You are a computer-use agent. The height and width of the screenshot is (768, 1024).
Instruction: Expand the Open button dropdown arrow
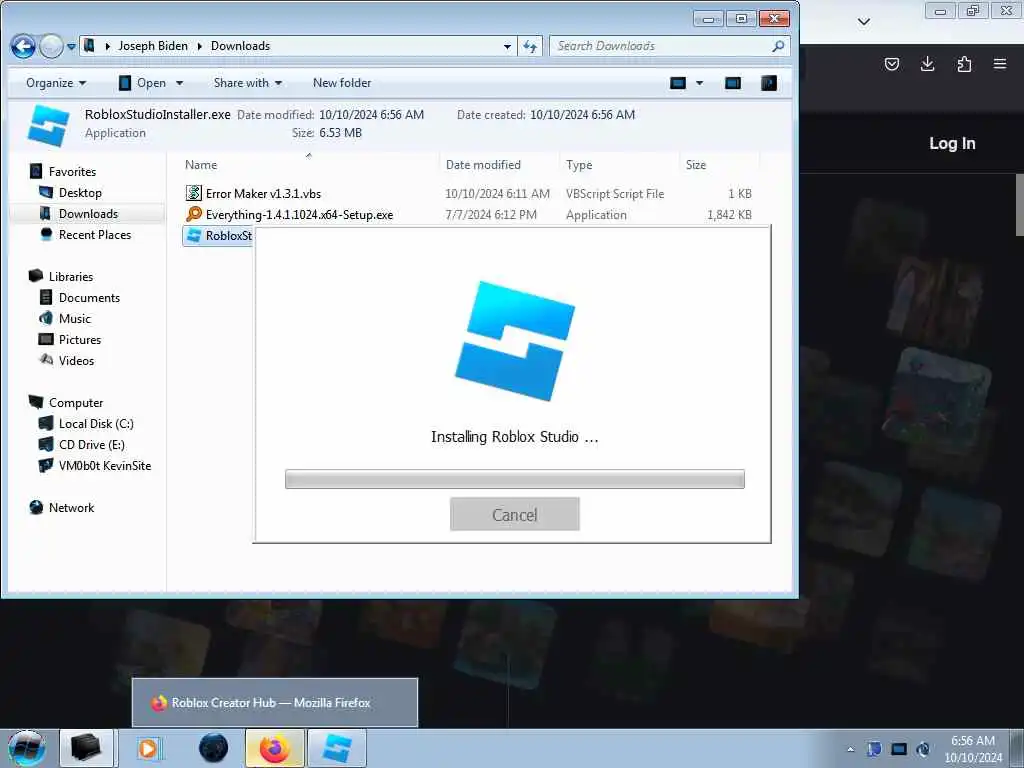[180, 83]
